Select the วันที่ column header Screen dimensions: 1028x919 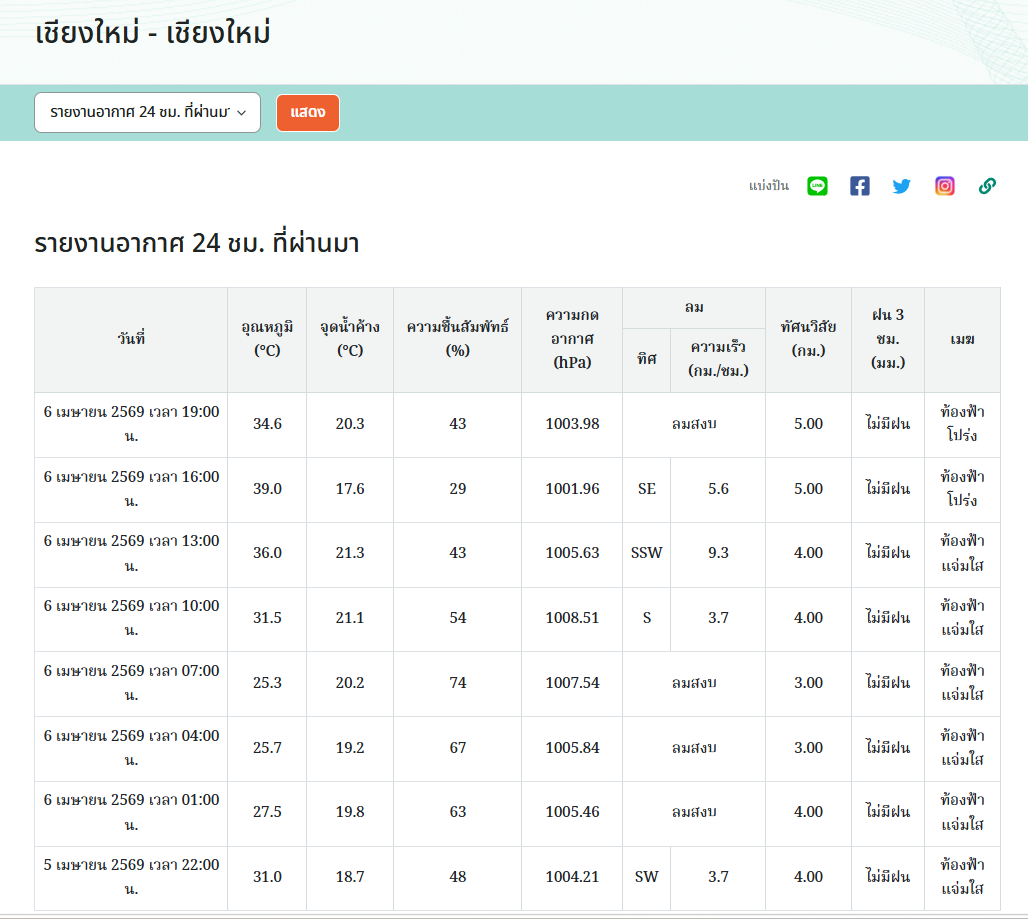click(131, 340)
